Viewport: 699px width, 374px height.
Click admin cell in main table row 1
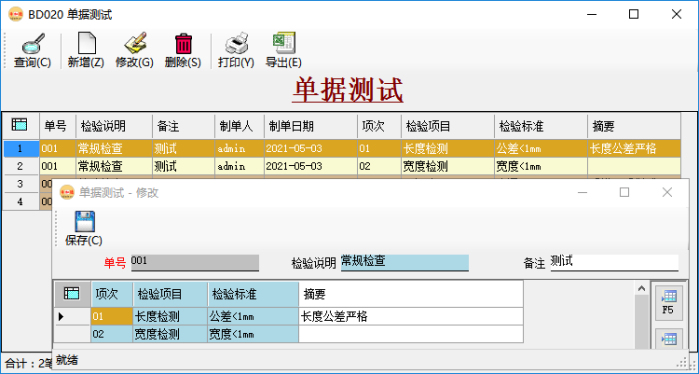239,148
